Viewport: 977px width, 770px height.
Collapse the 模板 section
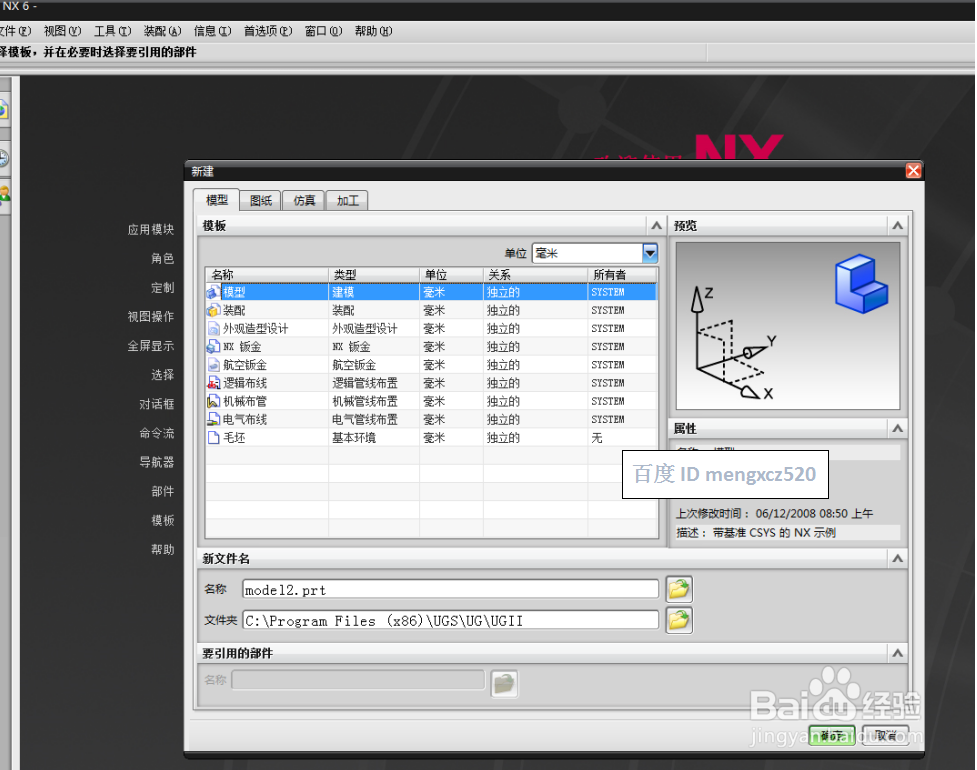[656, 226]
